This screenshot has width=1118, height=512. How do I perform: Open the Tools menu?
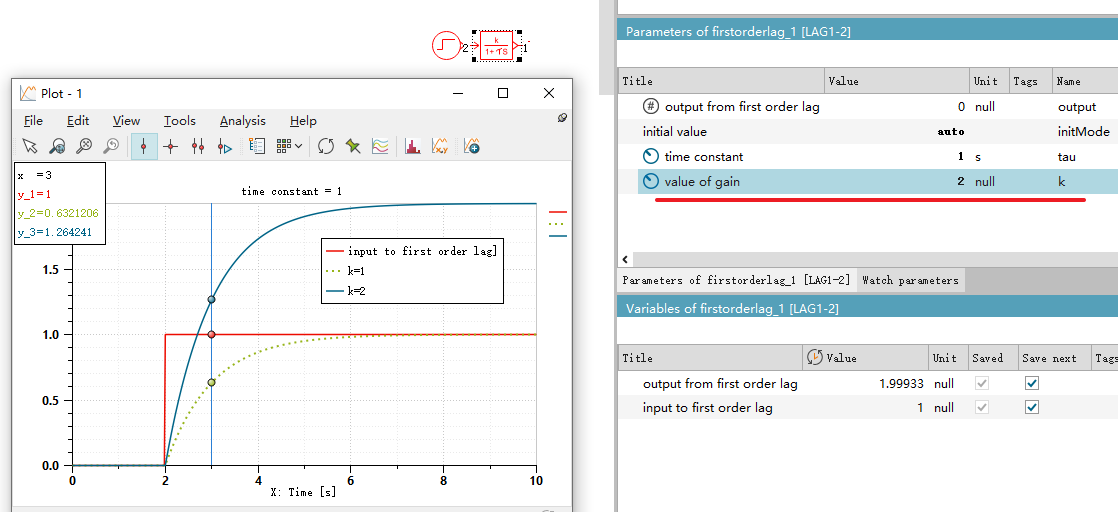180,121
